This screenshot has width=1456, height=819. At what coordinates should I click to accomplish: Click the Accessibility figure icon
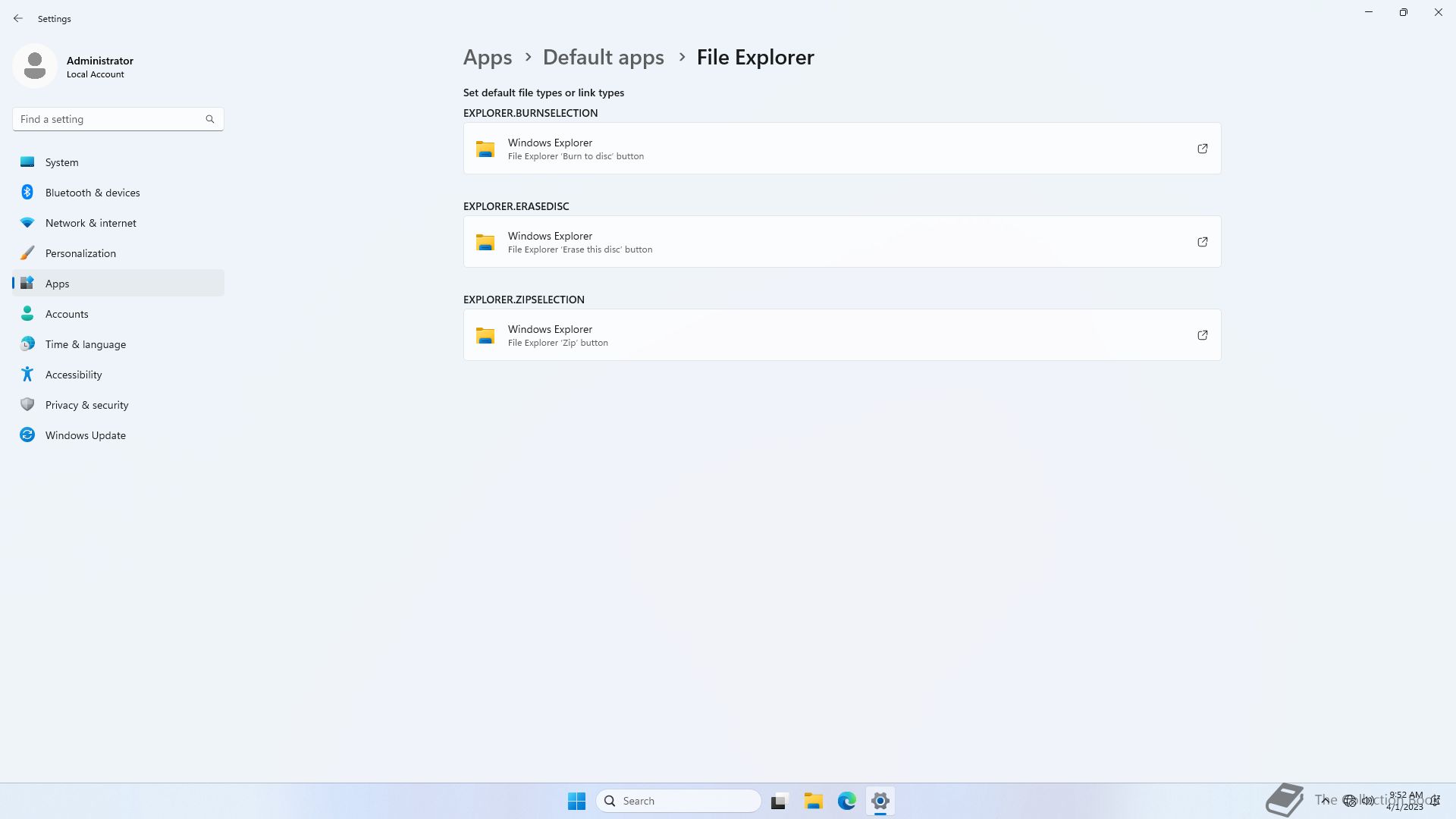27,375
